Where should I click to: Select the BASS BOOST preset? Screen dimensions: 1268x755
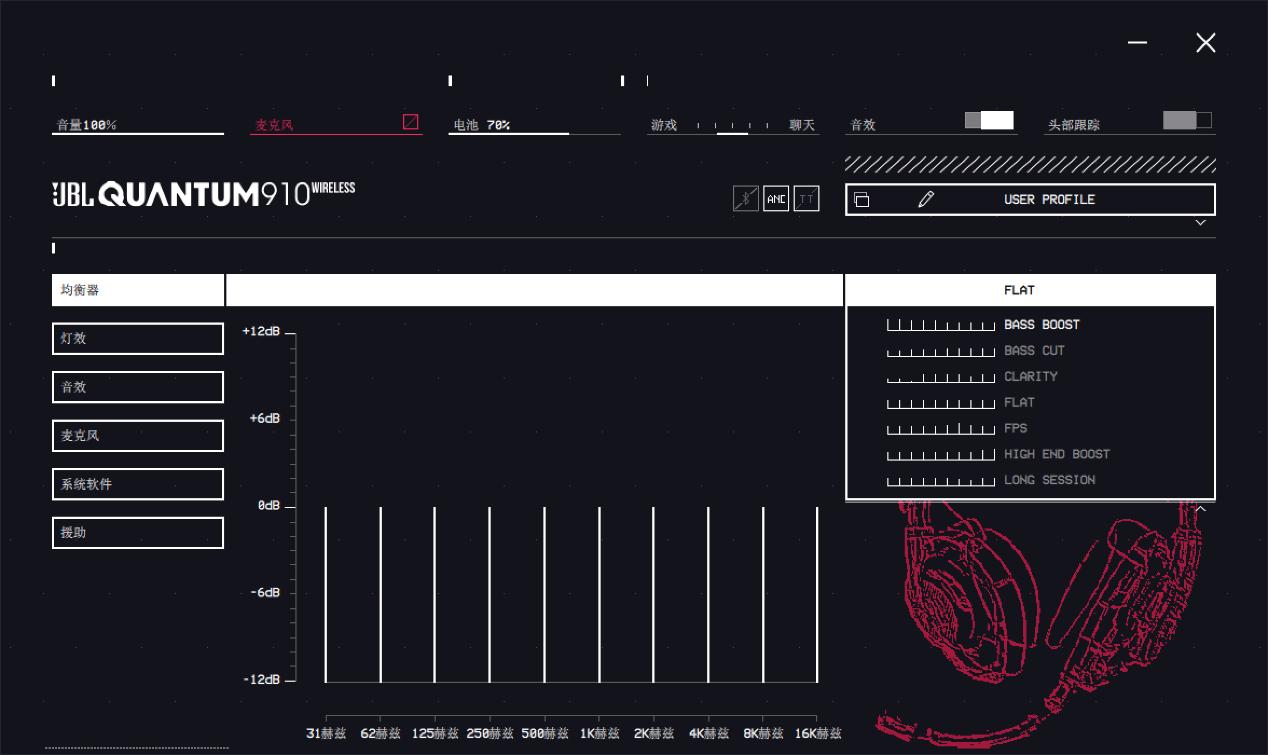tap(1042, 325)
